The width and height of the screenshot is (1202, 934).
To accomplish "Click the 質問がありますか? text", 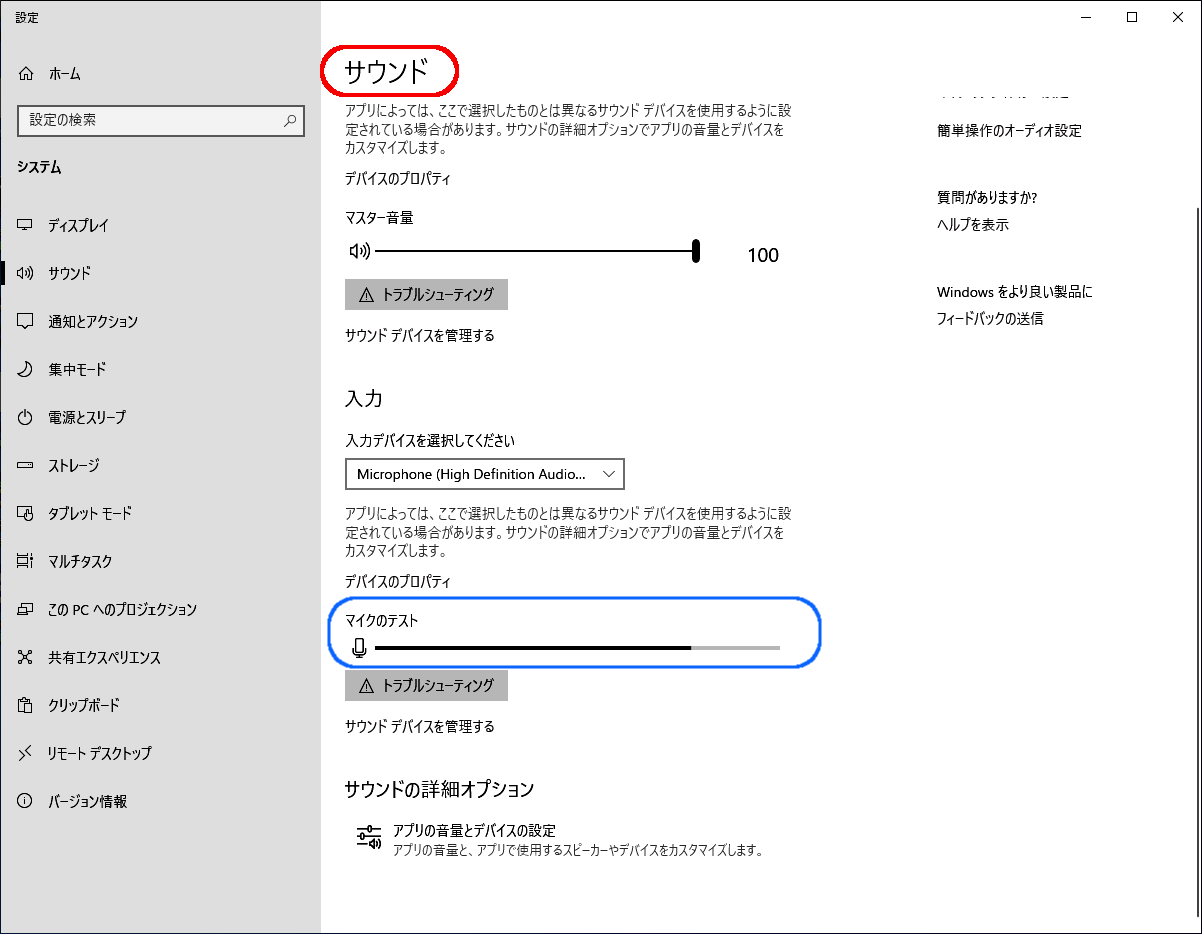I will click(987, 198).
